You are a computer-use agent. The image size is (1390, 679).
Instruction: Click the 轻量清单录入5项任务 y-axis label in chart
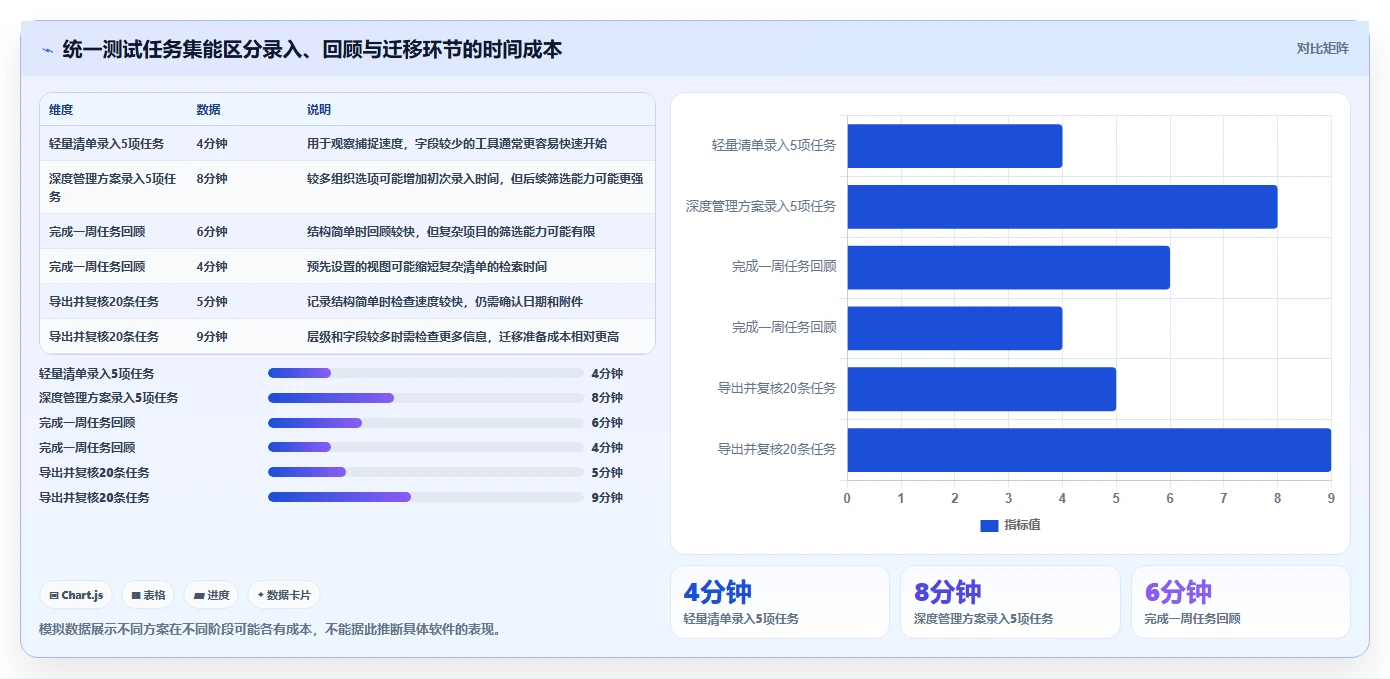(774, 146)
